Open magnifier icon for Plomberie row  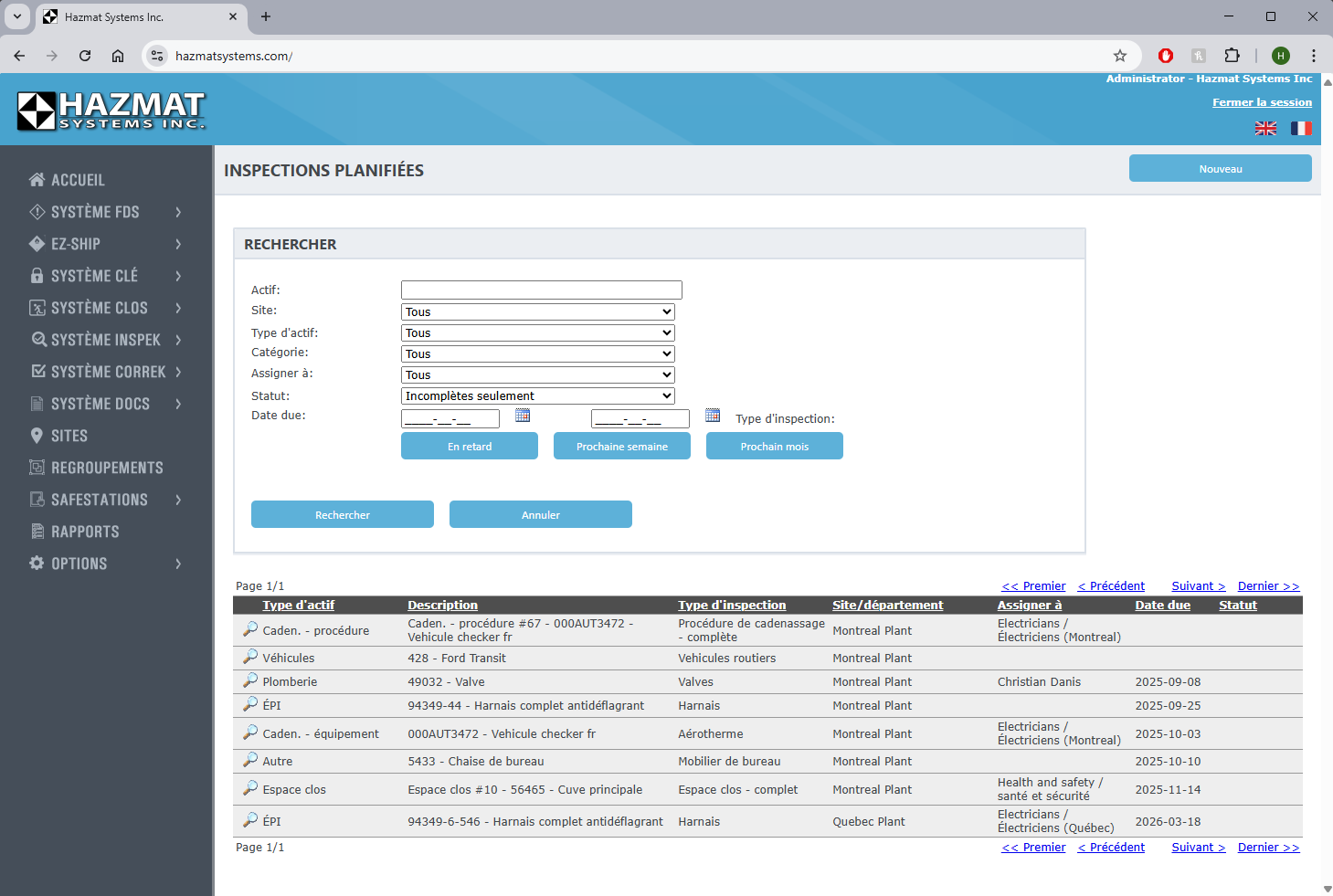point(250,680)
